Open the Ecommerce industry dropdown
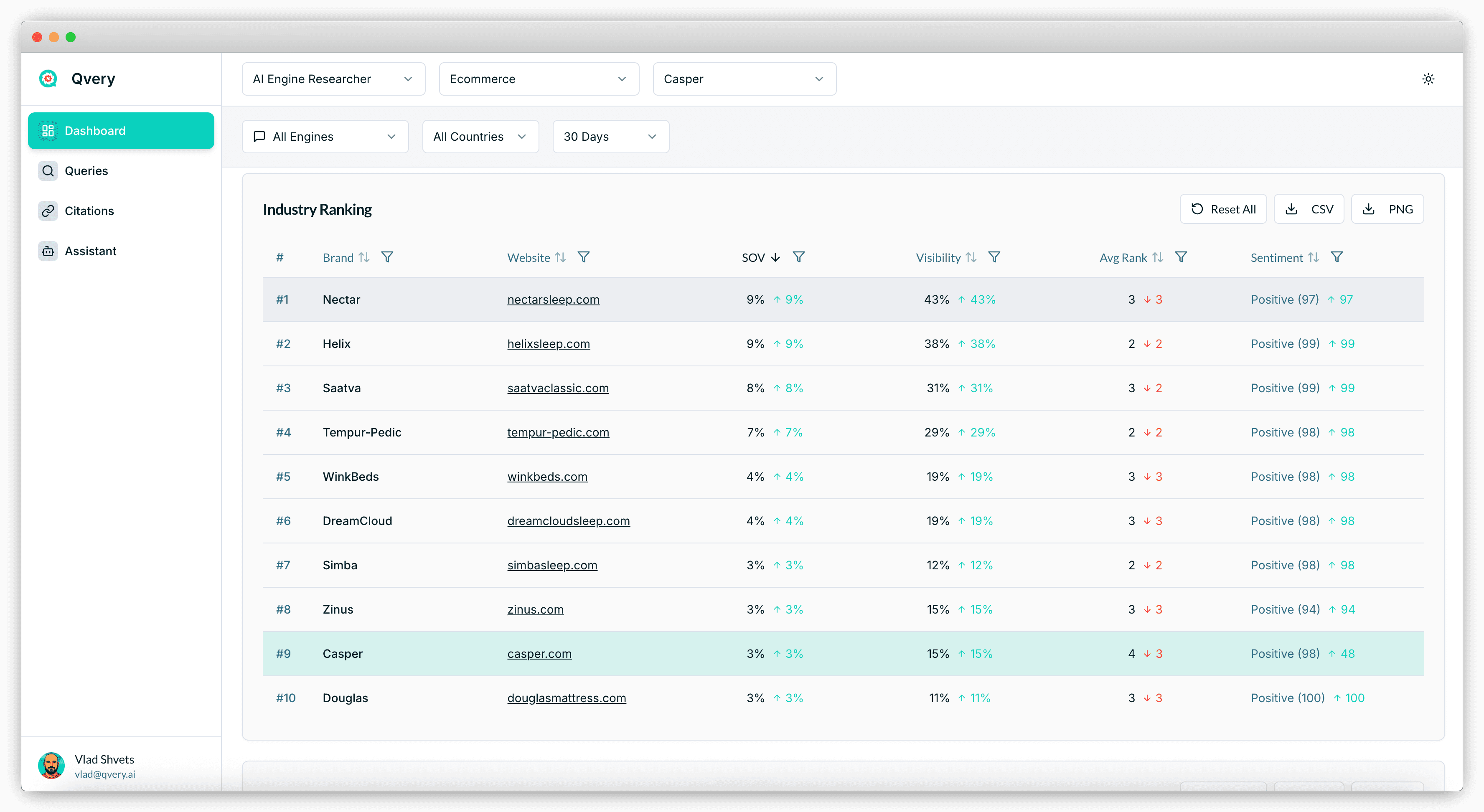This screenshot has width=1484, height=812. coord(539,79)
